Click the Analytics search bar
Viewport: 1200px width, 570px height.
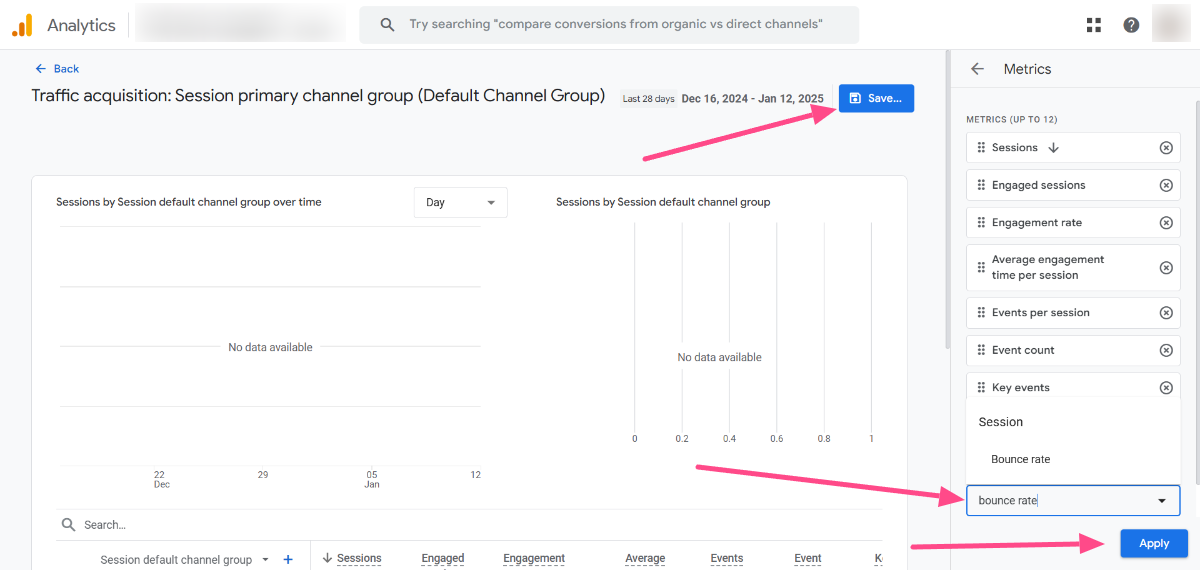[x=608, y=25]
